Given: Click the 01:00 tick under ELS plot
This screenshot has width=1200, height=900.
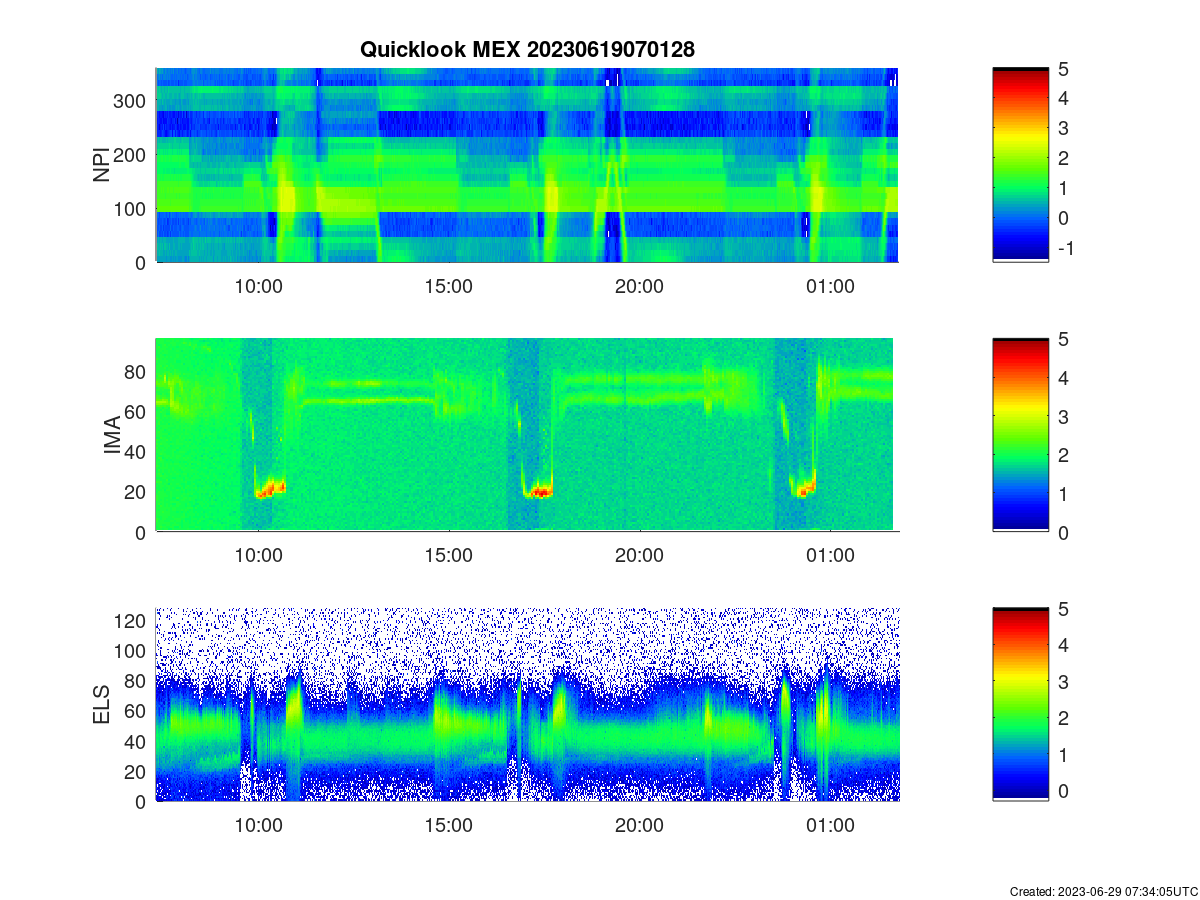Looking at the screenshot, I should [830, 826].
